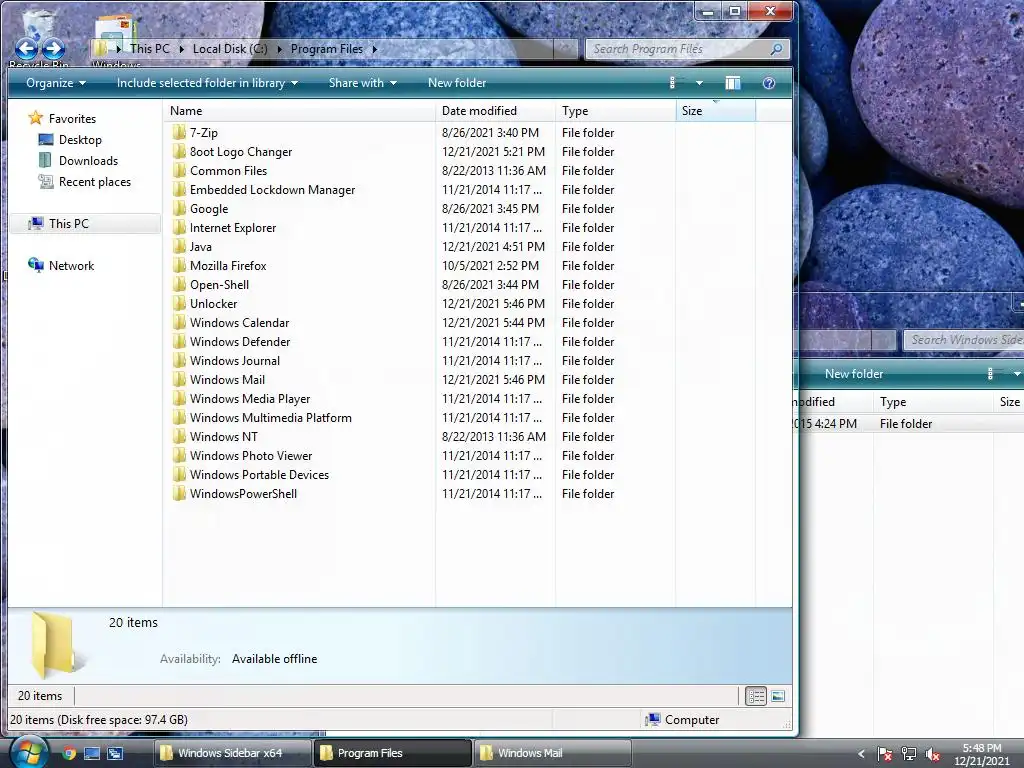This screenshot has height=768, width=1024.
Task: Open the help question mark icon
Action: tap(769, 83)
